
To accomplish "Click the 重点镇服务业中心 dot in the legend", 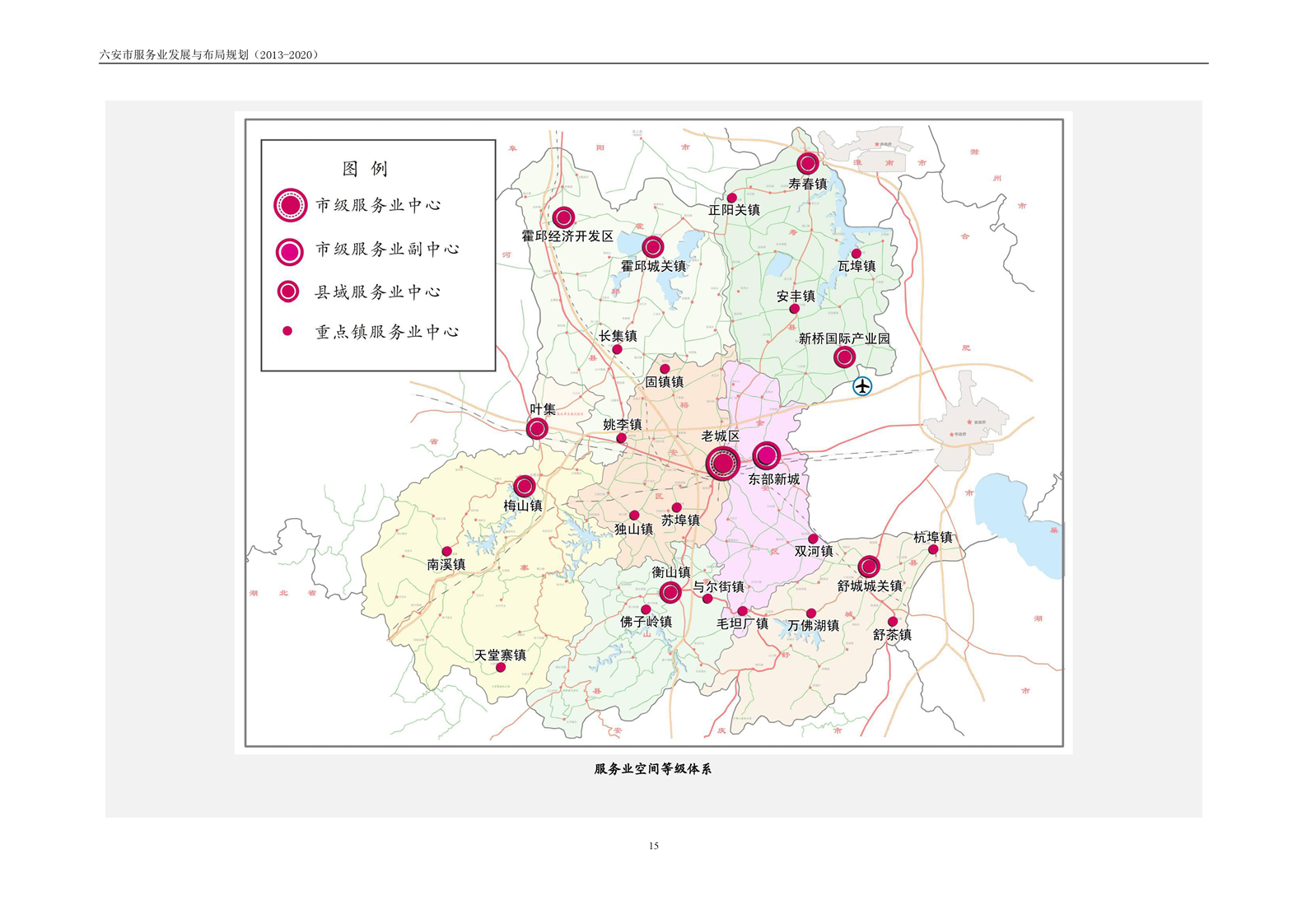I will (x=287, y=331).
